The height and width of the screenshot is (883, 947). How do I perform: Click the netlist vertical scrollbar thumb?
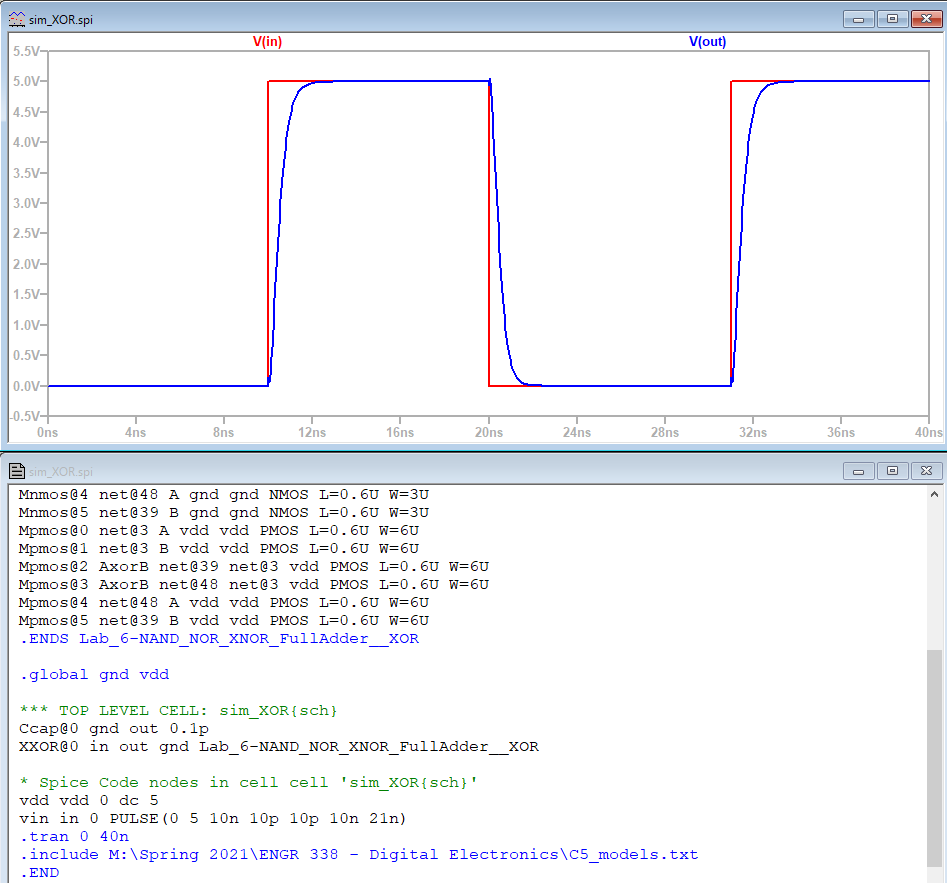pyautogui.click(x=934, y=760)
